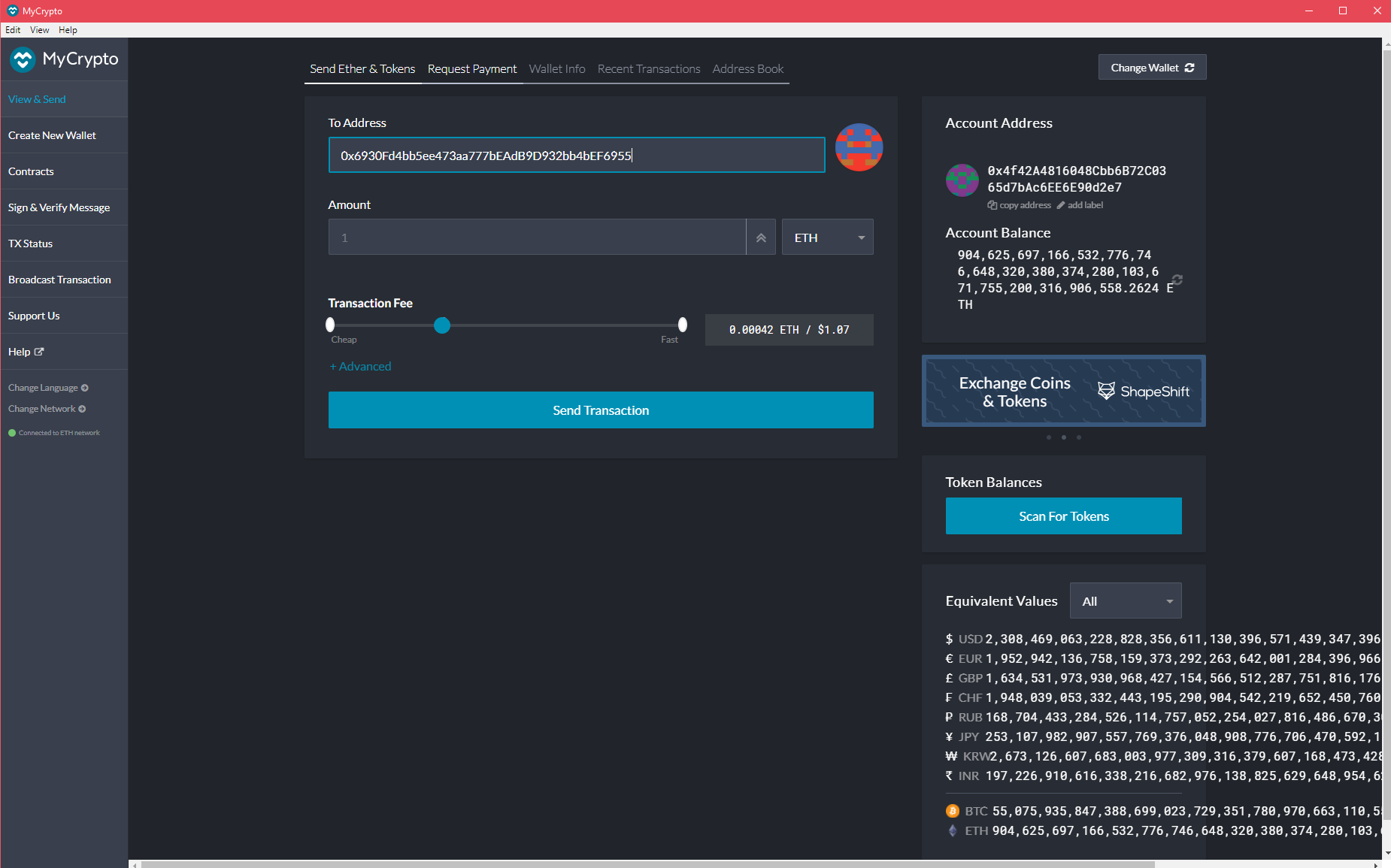Open Help external link in sidebar
The width and height of the screenshot is (1391, 868).
tap(26, 352)
